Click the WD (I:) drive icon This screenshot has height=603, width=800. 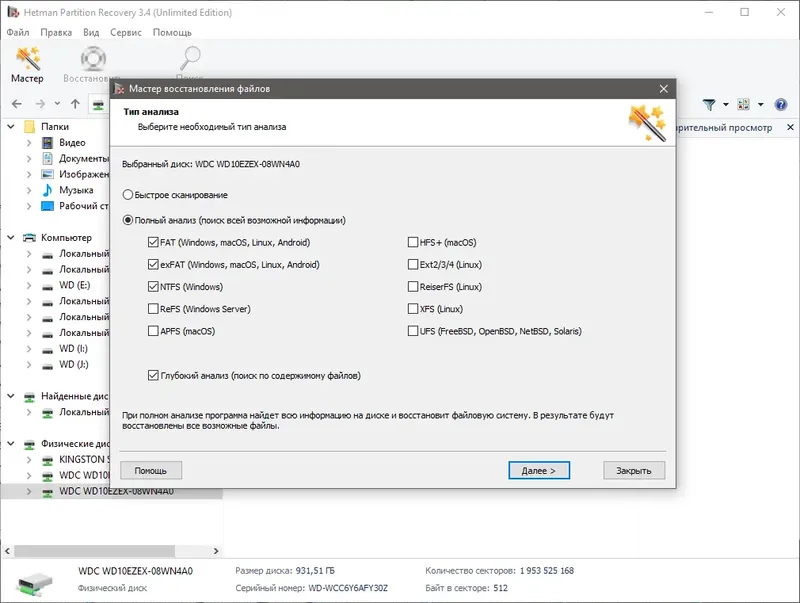click(x=47, y=349)
